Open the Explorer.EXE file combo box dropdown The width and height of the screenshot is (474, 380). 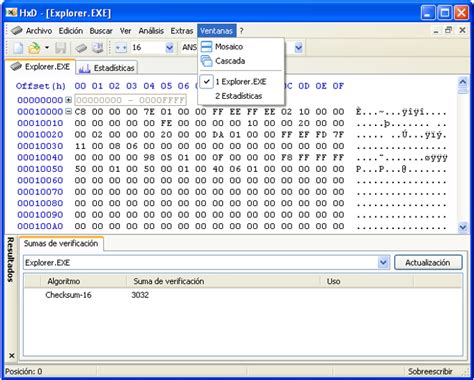383,263
